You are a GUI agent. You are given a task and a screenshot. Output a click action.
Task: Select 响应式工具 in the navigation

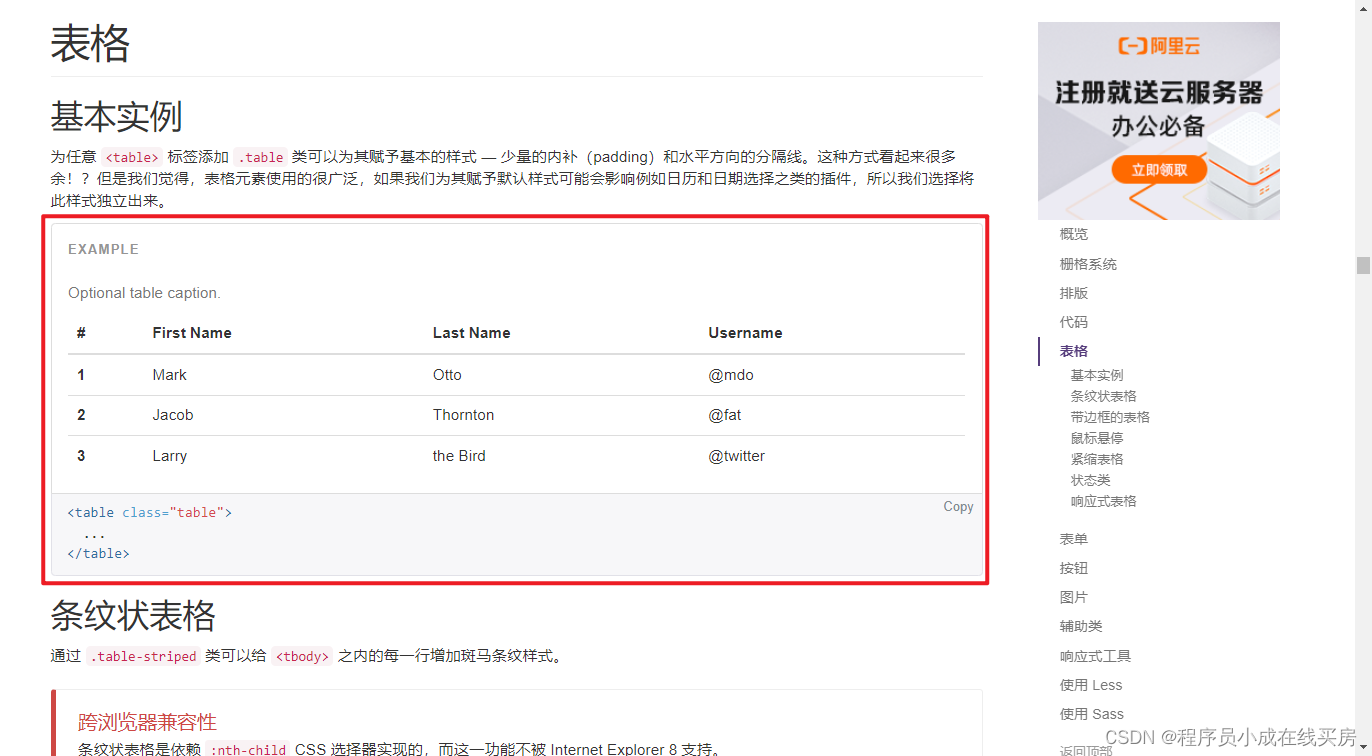point(1088,655)
